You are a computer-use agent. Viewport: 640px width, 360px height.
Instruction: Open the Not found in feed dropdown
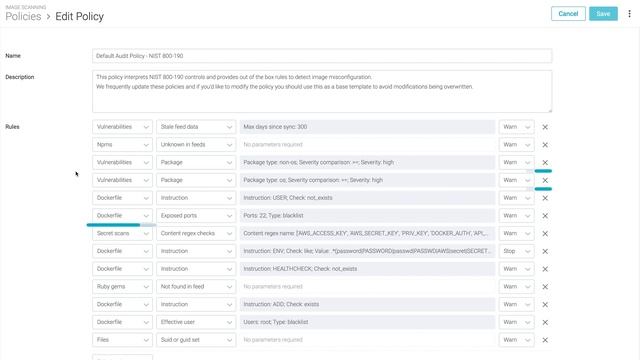pyautogui.click(x=196, y=287)
